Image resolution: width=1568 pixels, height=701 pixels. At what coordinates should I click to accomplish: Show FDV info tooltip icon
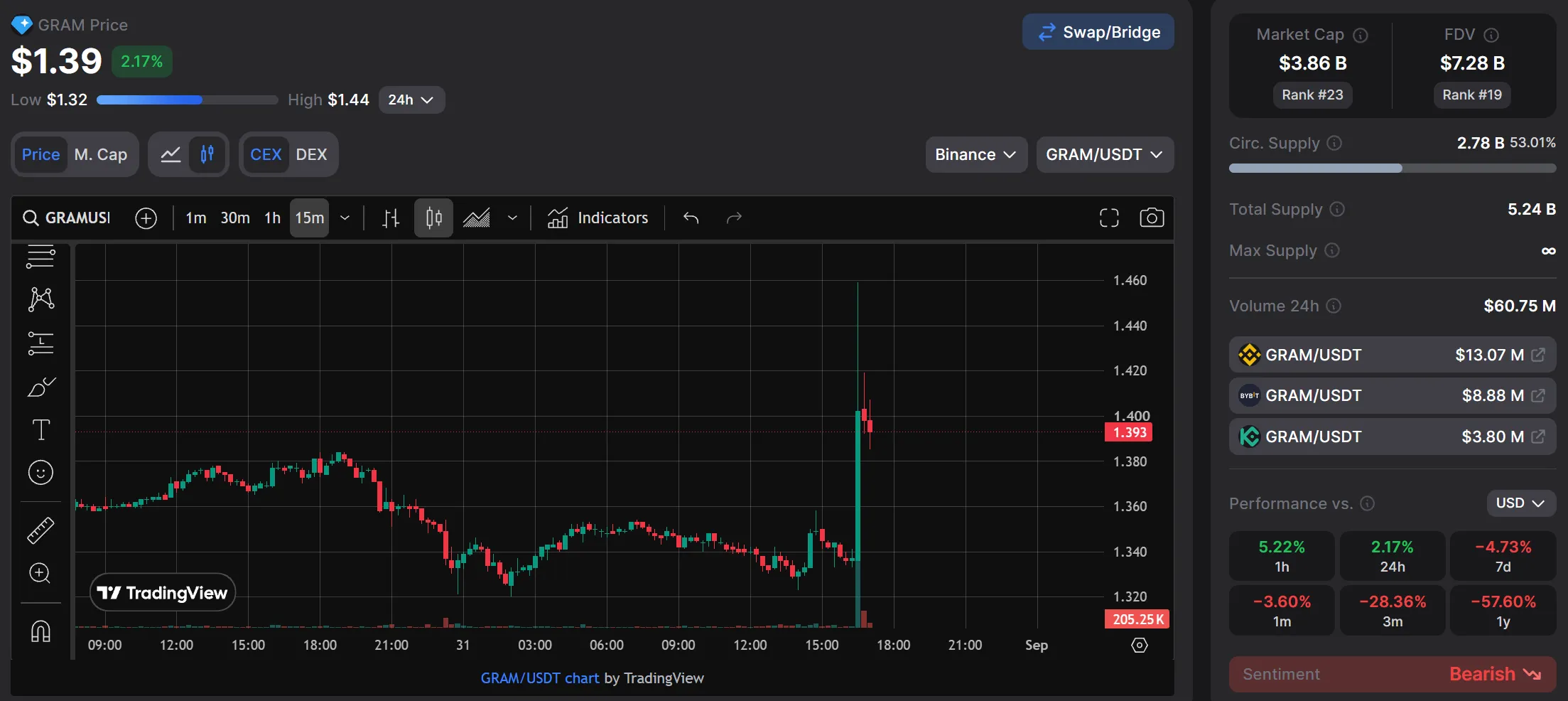point(1491,35)
